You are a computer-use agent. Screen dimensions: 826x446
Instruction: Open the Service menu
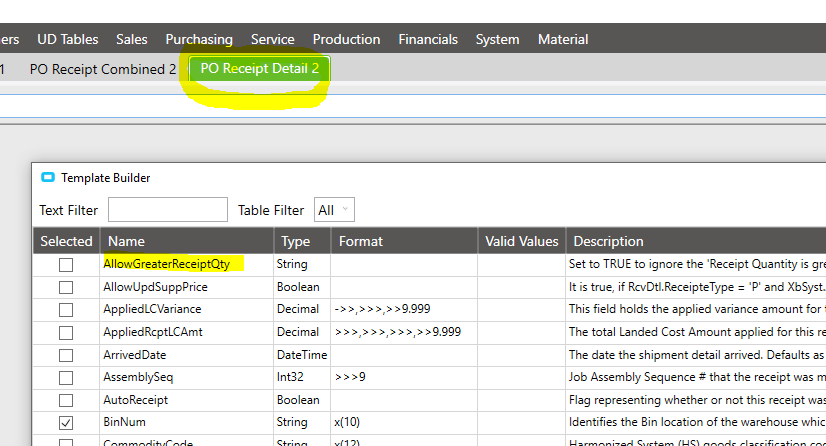tap(272, 39)
